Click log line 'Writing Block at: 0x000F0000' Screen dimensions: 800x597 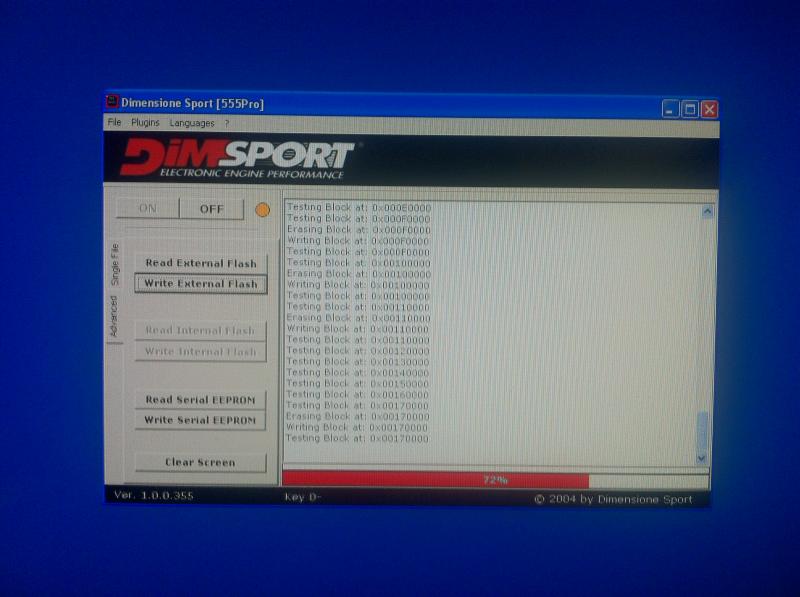click(358, 241)
